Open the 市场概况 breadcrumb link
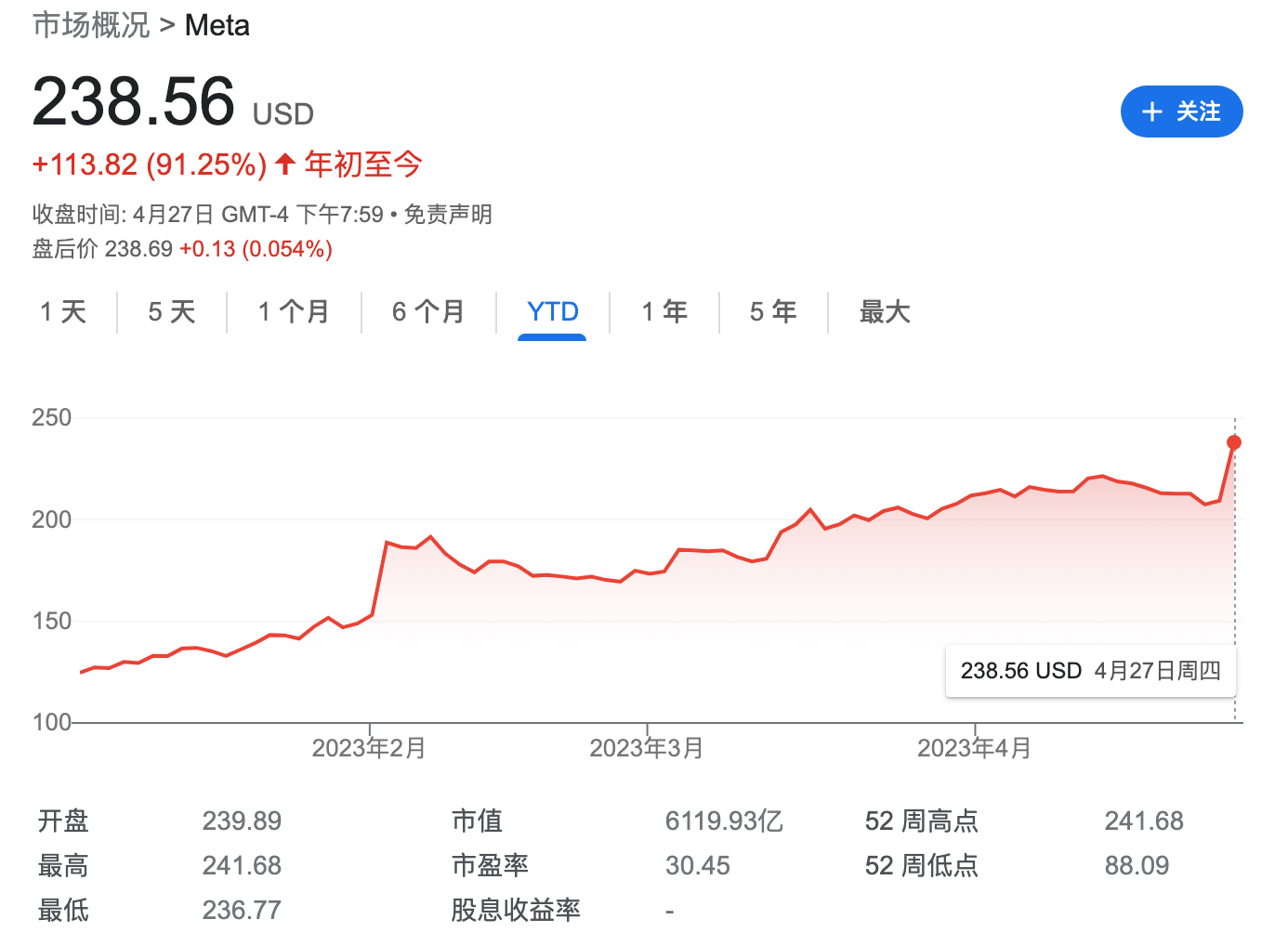Screen dimensions: 1288x946 [90, 25]
